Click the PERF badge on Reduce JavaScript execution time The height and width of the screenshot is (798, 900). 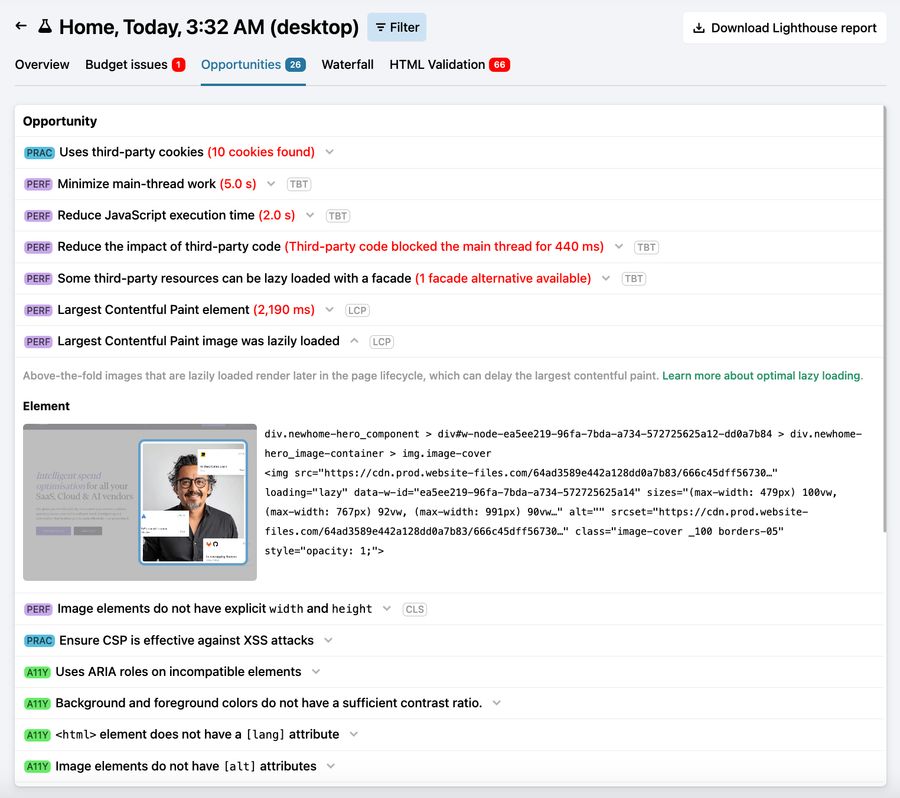tap(38, 216)
